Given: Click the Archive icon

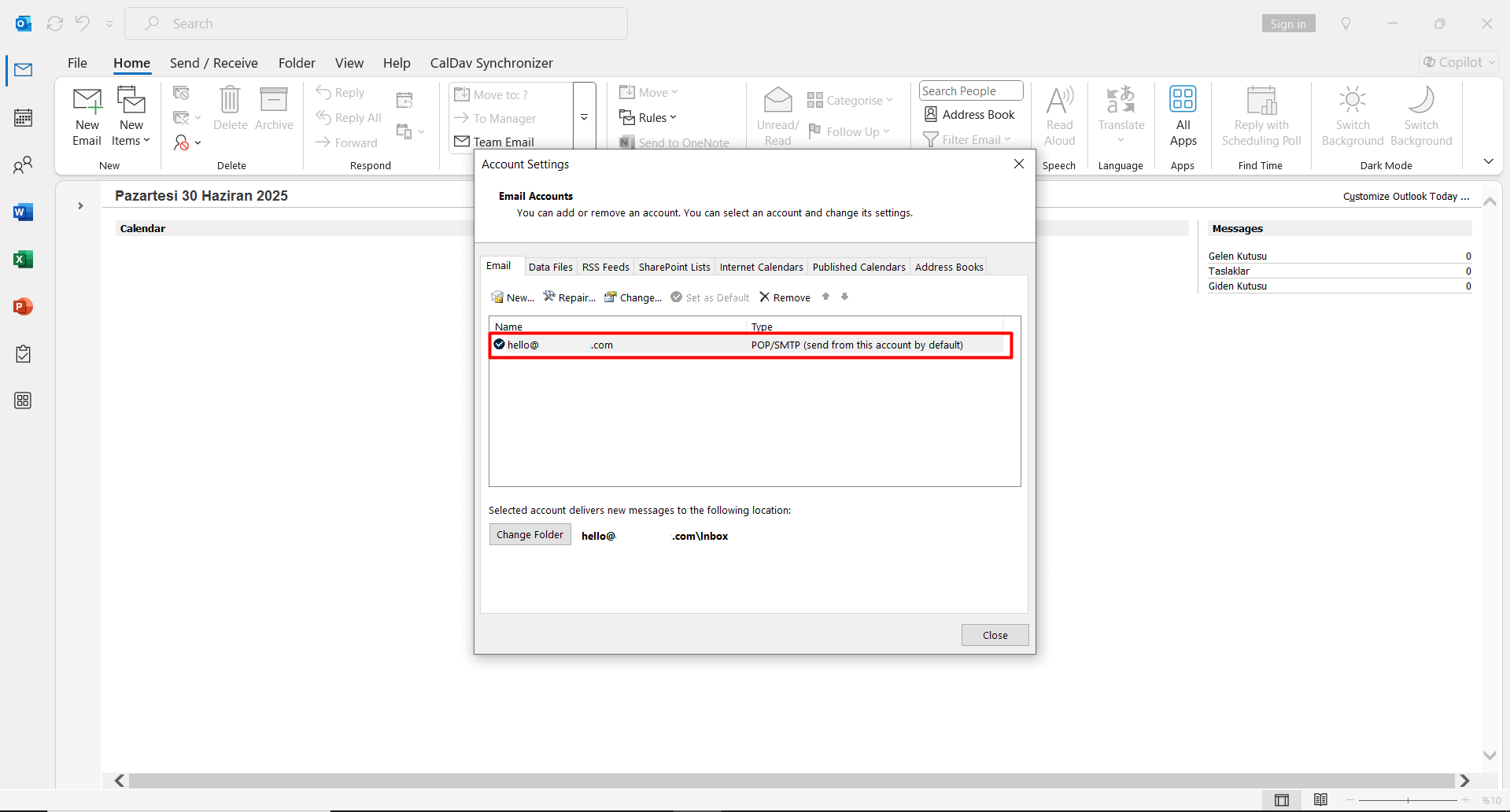Looking at the screenshot, I should tap(274, 100).
